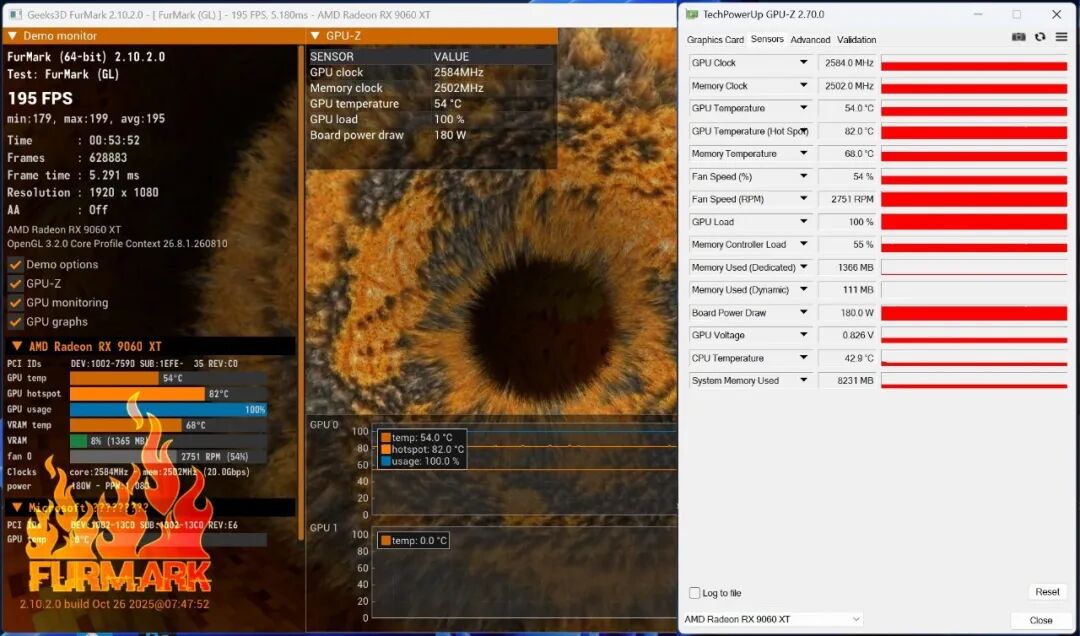Viewport: 1080px width, 636px height.
Task: Open the Fan Speed (%) dropdown
Action: pos(803,176)
